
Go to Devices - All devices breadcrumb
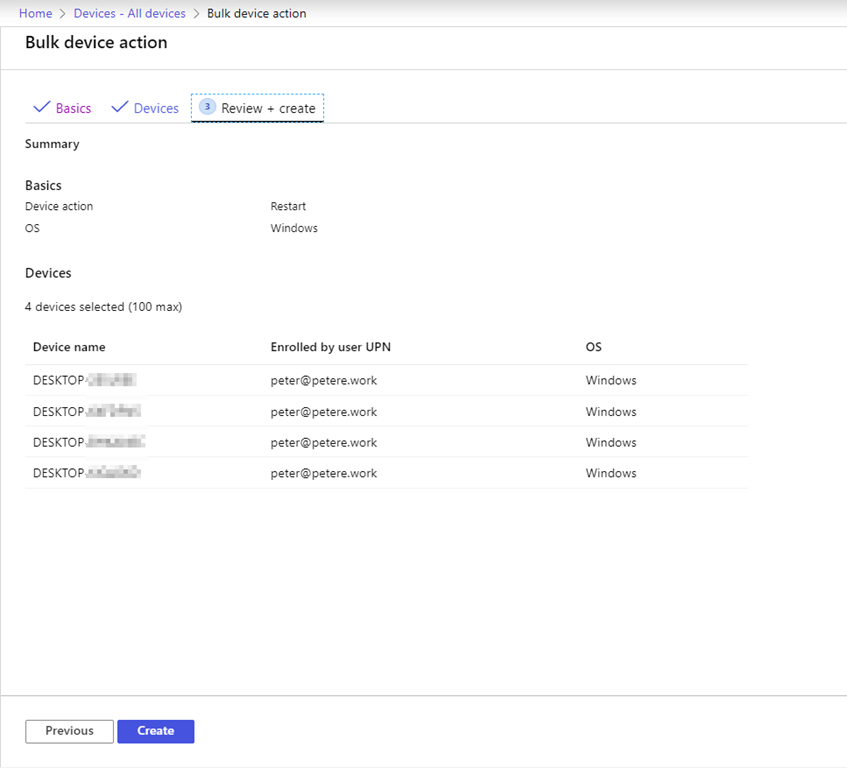pos(129,13)
